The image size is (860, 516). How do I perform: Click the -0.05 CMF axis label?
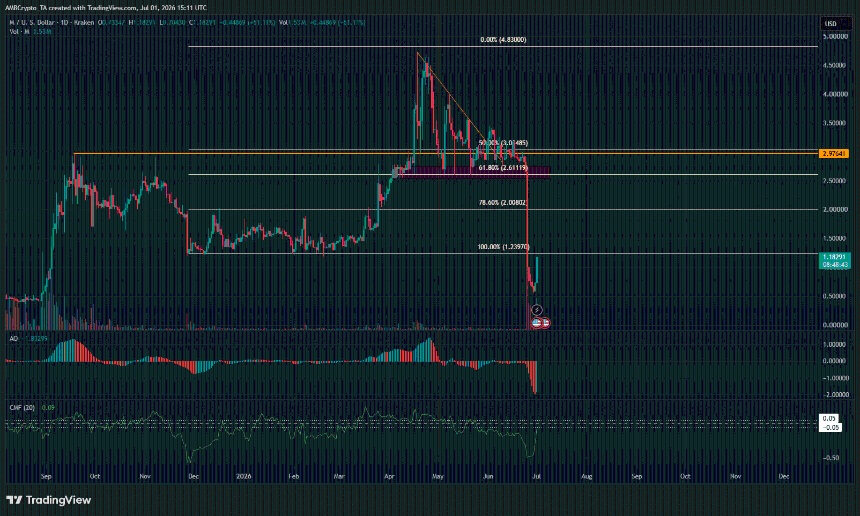(831, 427)
